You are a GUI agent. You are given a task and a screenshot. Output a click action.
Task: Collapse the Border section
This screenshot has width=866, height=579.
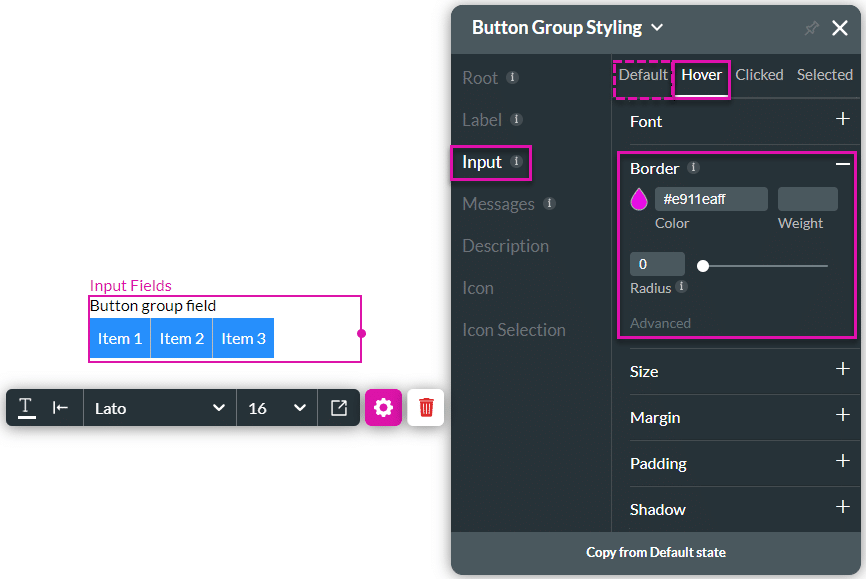[x=842, y=164]
